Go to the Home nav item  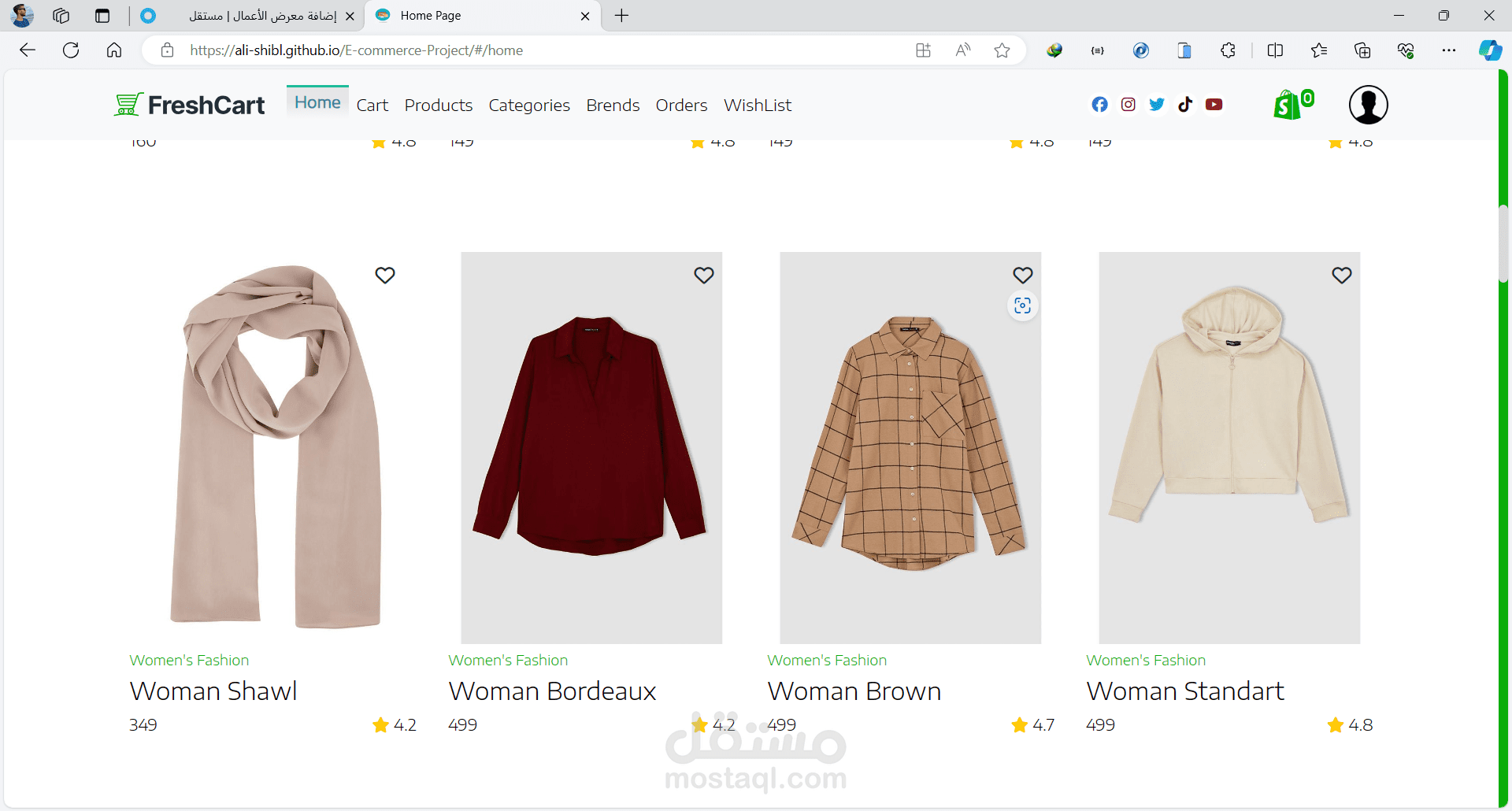317,102
